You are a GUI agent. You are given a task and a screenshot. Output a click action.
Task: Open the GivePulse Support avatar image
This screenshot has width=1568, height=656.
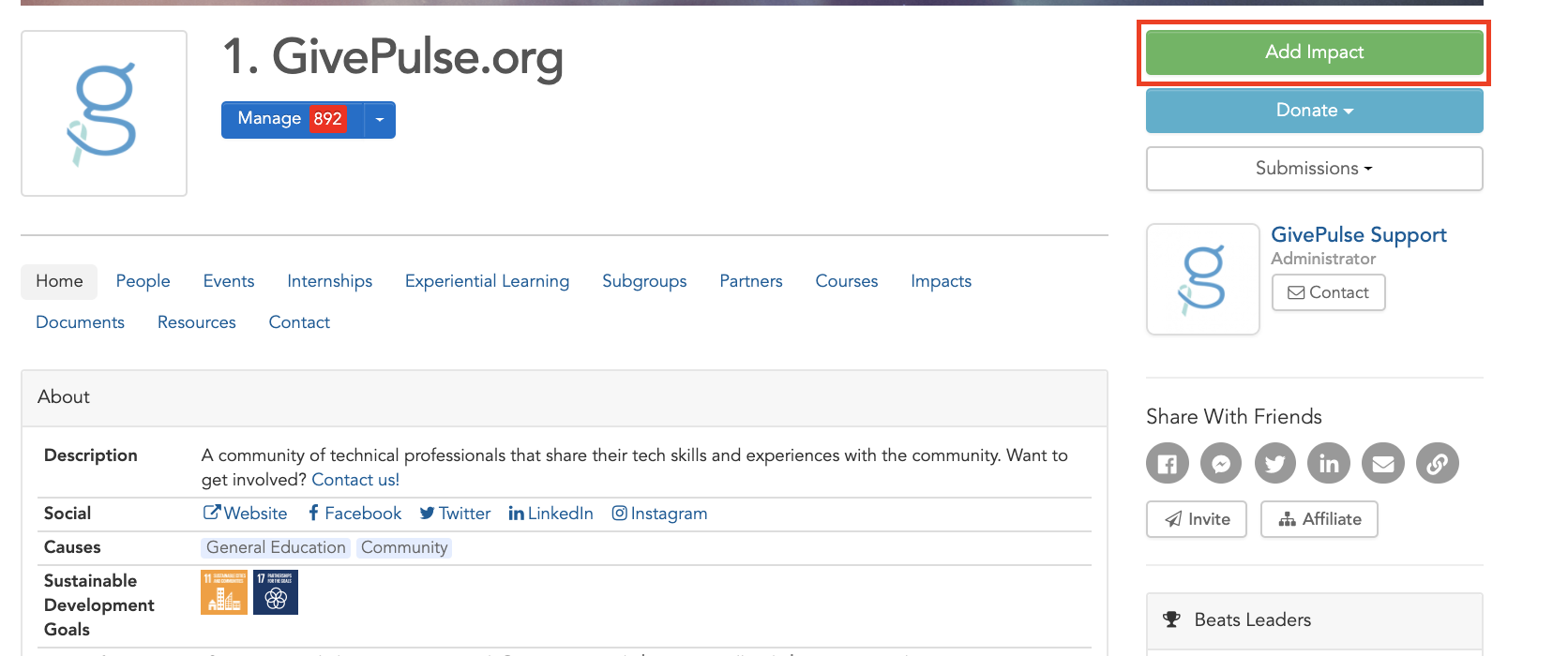click(x=1203, y=279)
